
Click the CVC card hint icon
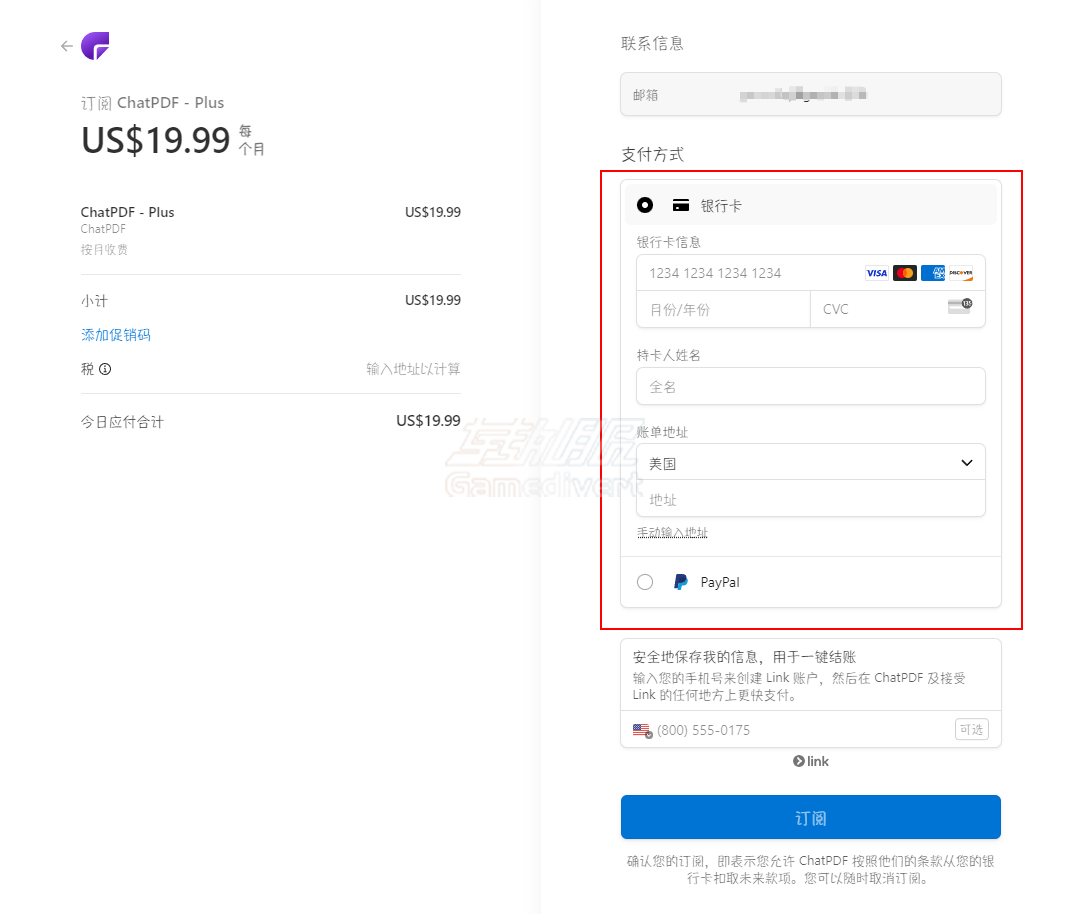(960, 307)
